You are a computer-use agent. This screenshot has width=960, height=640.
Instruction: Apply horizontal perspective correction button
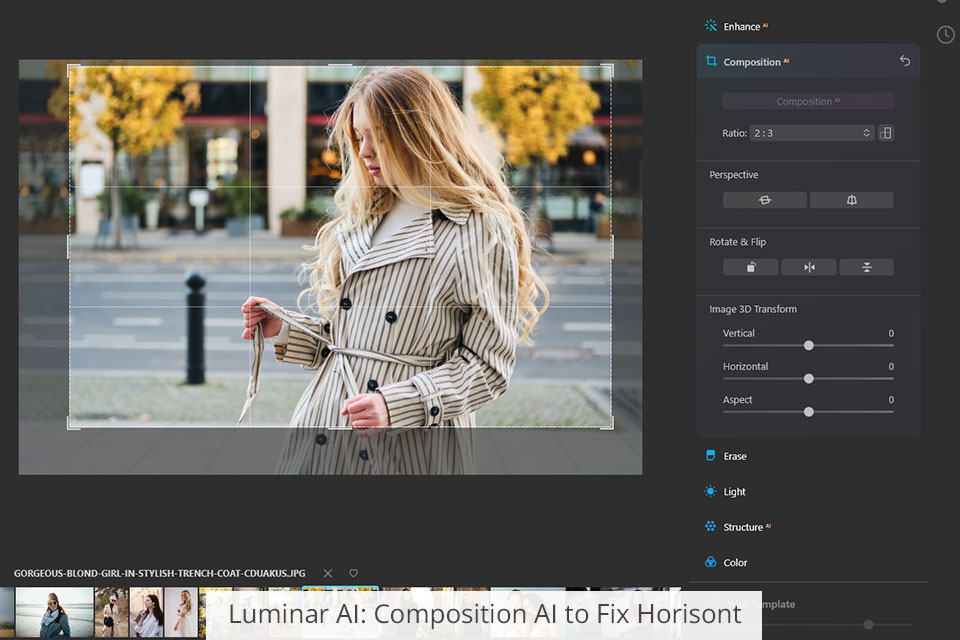764,200
